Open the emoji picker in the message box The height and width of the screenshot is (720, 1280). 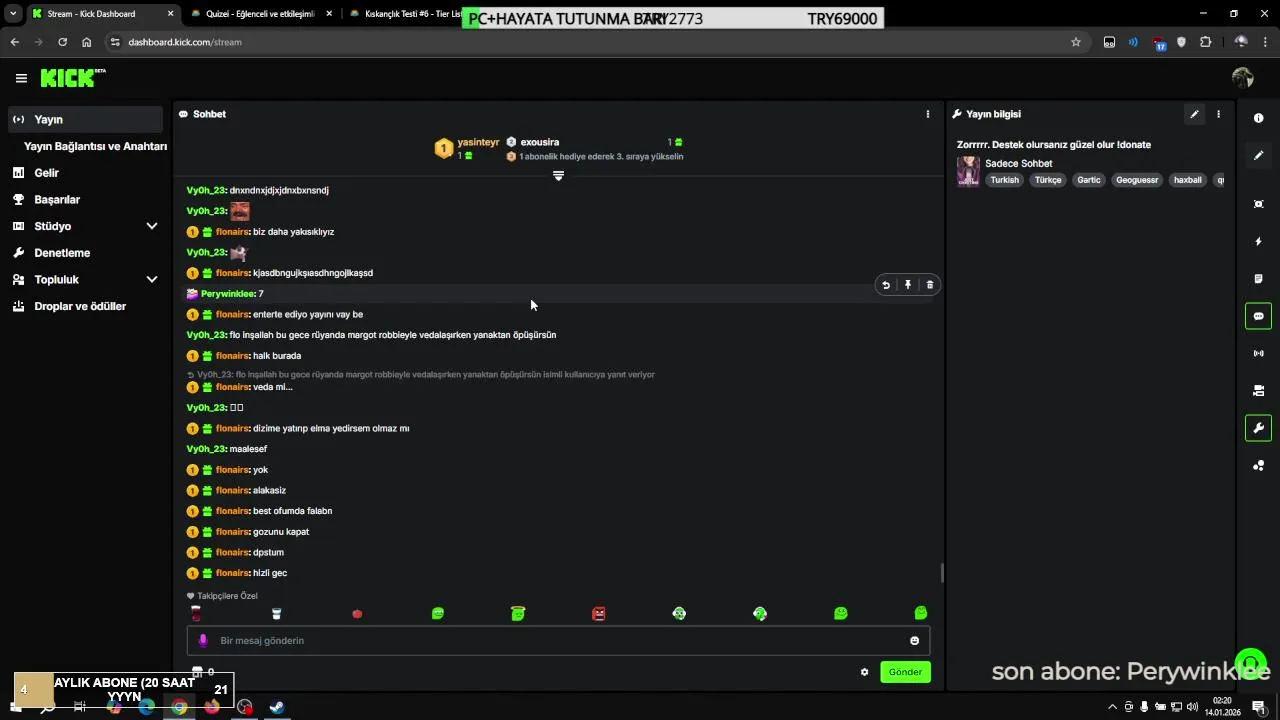pos(914,641)
